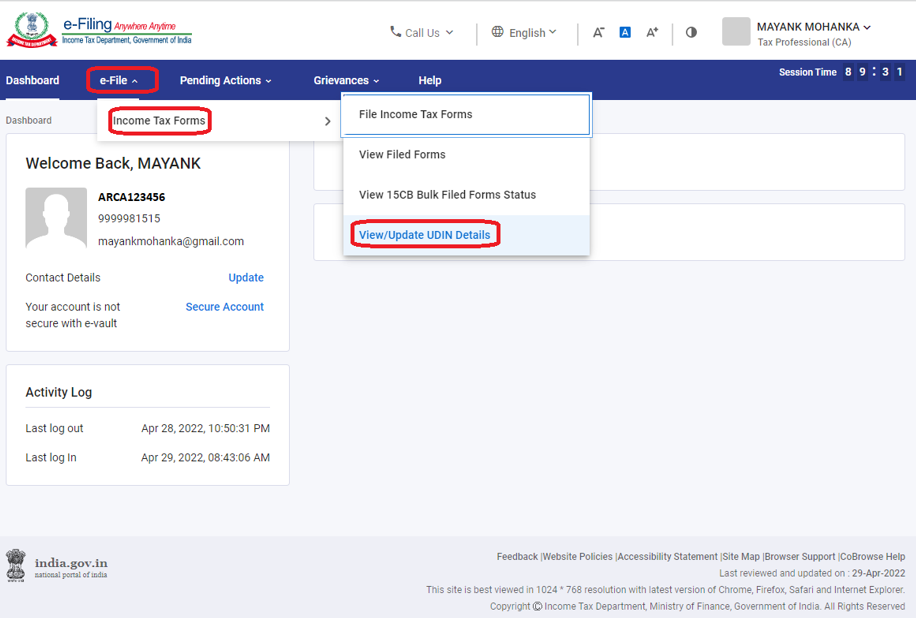Screen dimensions: 916x618
Task: Increase font size with the A+ icon
Action: 652,32
